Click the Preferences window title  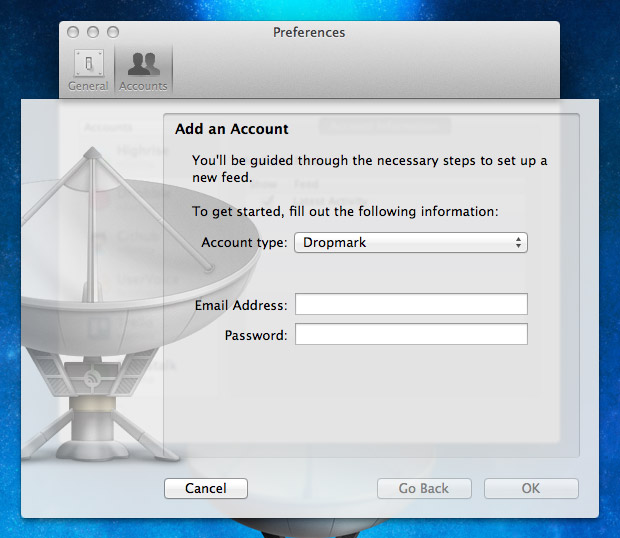coord(309,32)
